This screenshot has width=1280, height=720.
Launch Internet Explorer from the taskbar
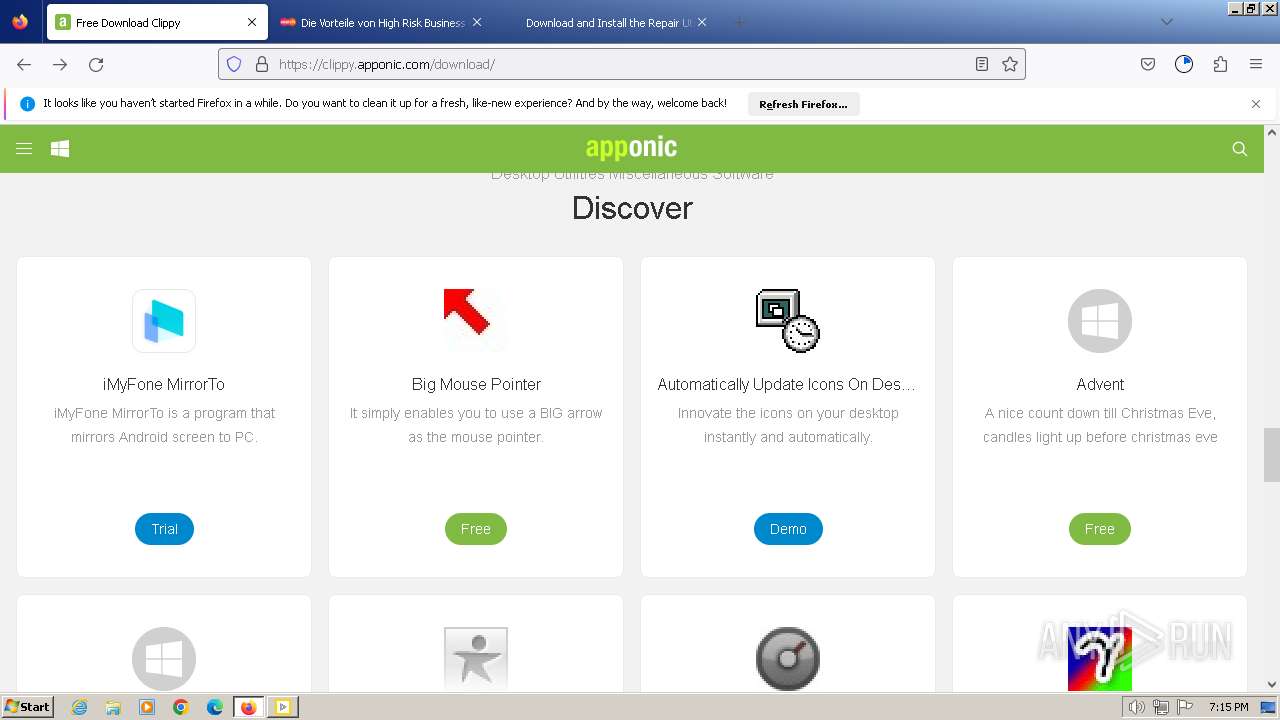click(79, 707)
